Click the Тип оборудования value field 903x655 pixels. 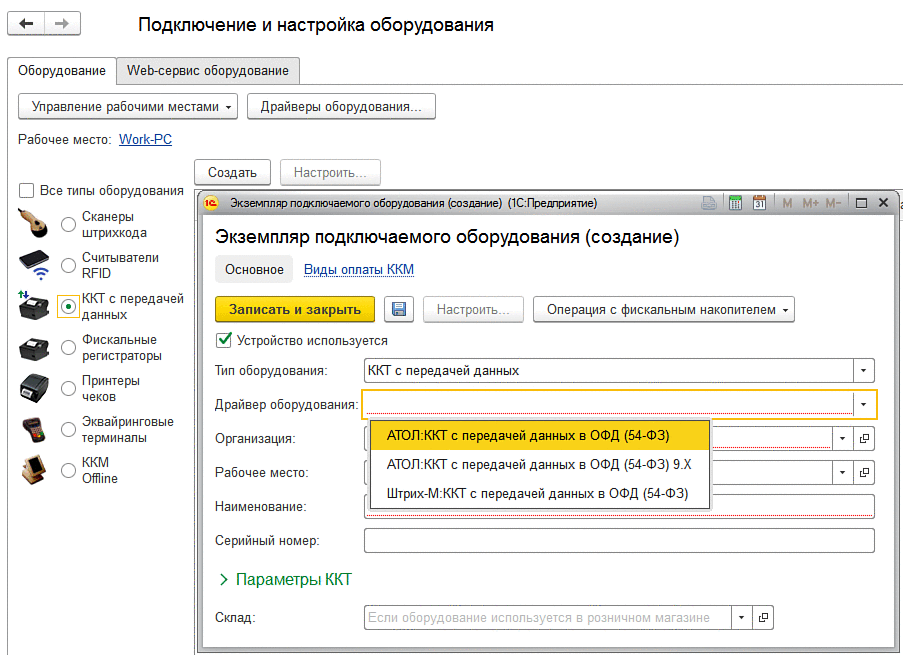608,370
